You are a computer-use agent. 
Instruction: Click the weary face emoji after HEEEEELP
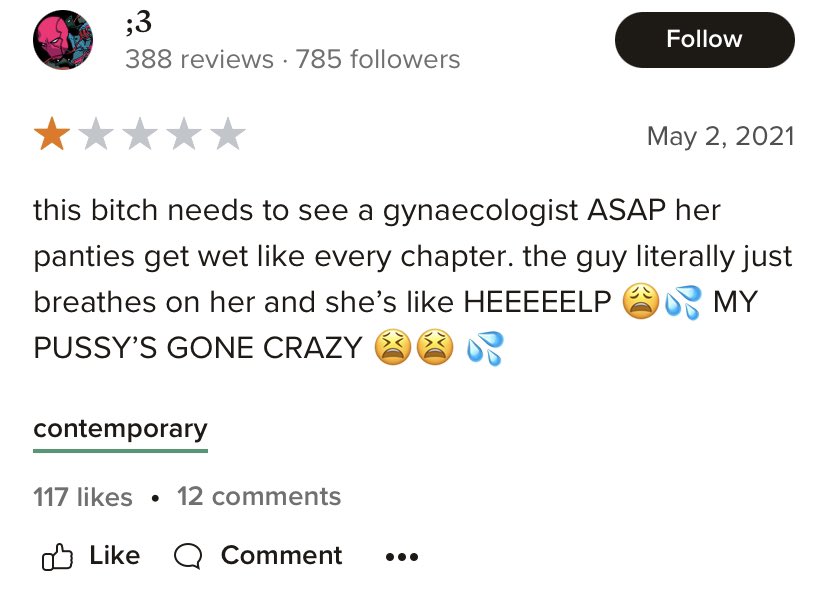click(641, 301)
